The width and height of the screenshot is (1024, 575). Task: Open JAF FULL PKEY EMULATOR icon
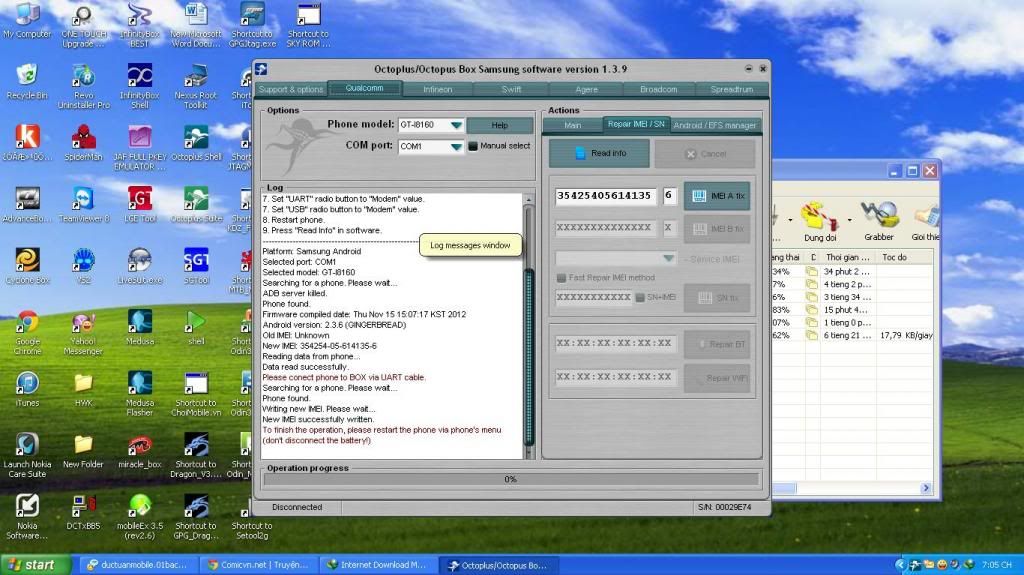(x=140, y=147)
